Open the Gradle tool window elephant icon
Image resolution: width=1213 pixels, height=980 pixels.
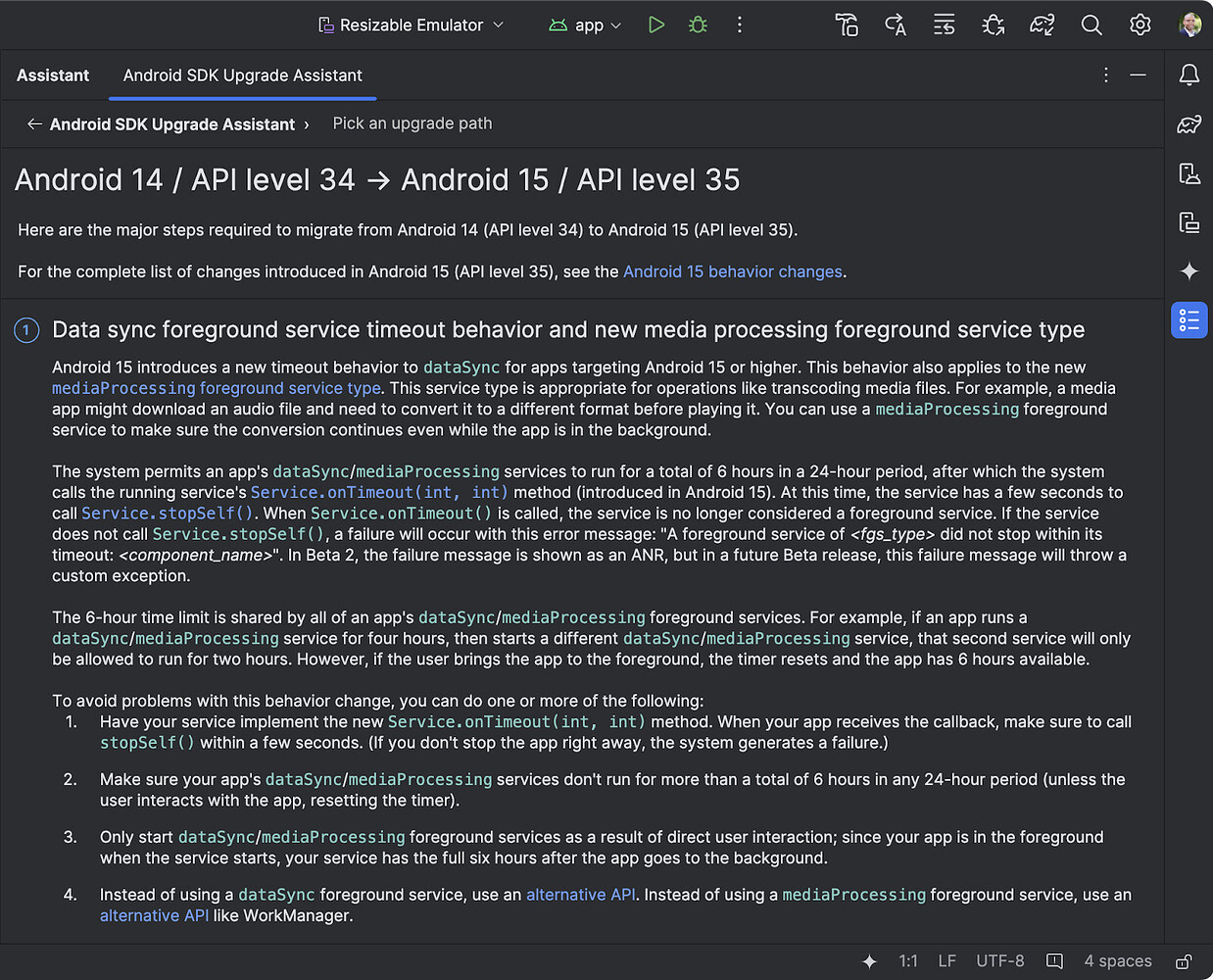click(x=1189, y=124)
